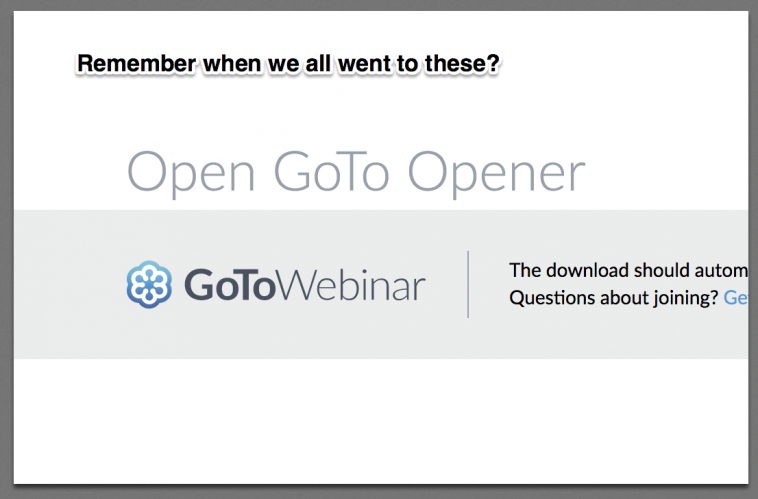Click the dark gray border right of the slide
Image resolution: width=758 pixels, height=499 pixels.
pos(753,250)
